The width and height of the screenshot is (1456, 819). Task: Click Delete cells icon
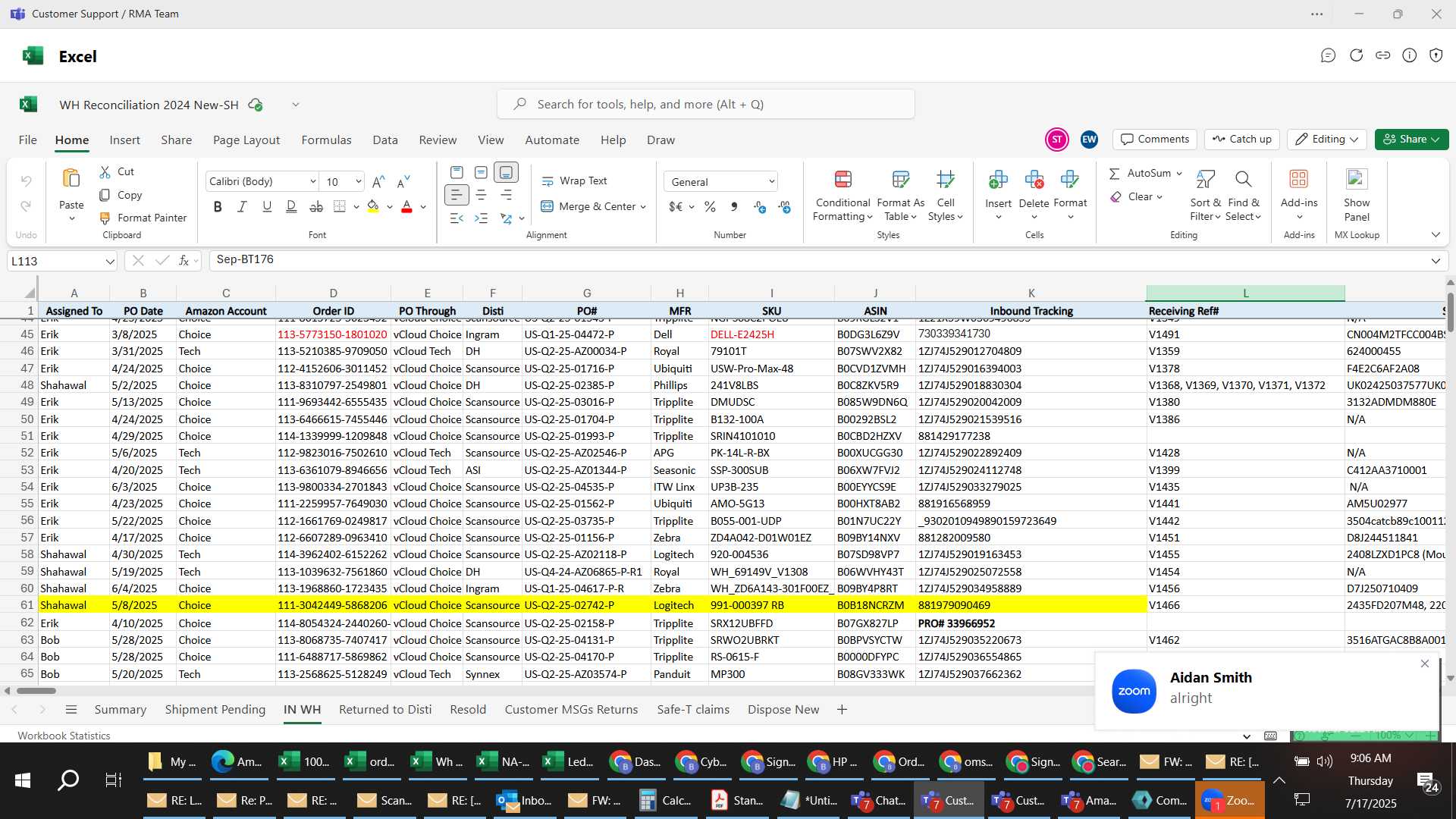click(1034, 180)
